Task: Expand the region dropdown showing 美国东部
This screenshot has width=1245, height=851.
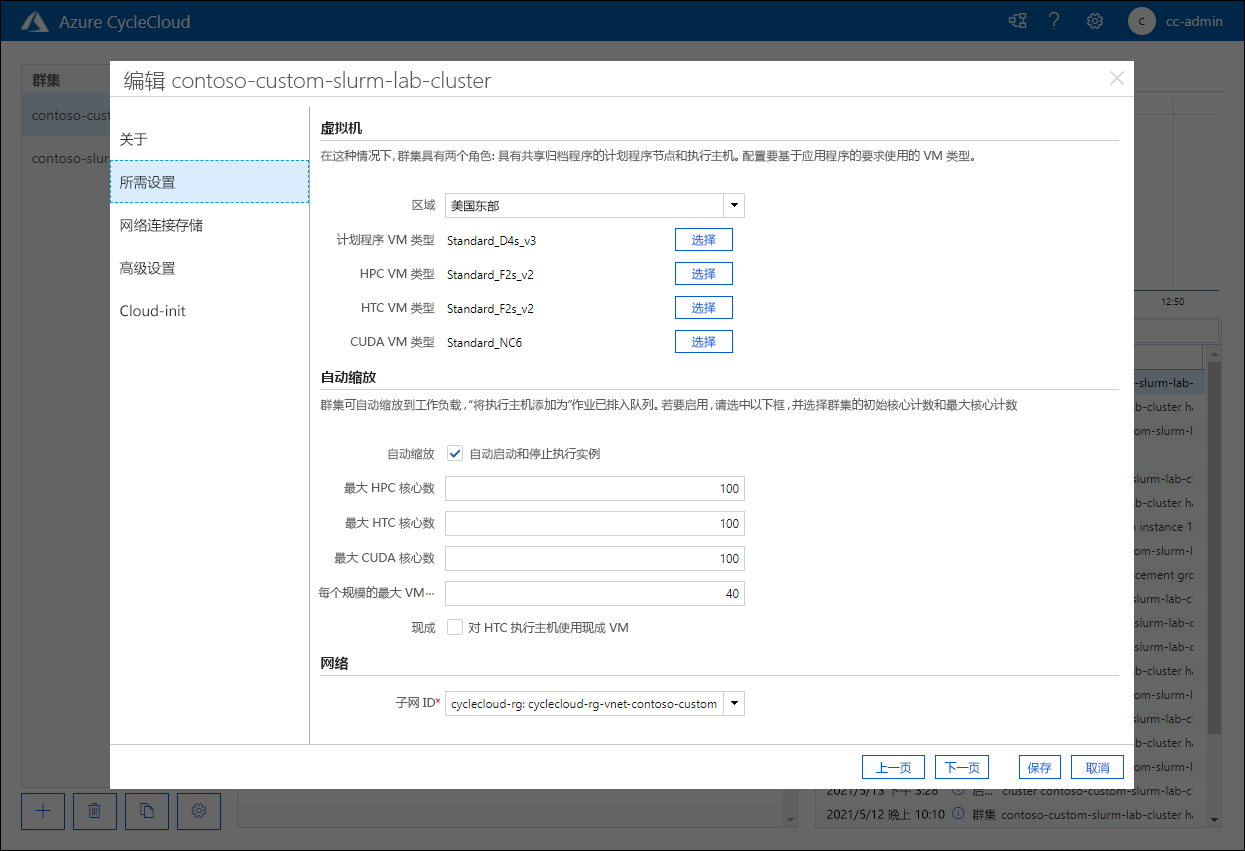Action: (x=734, y=205)
